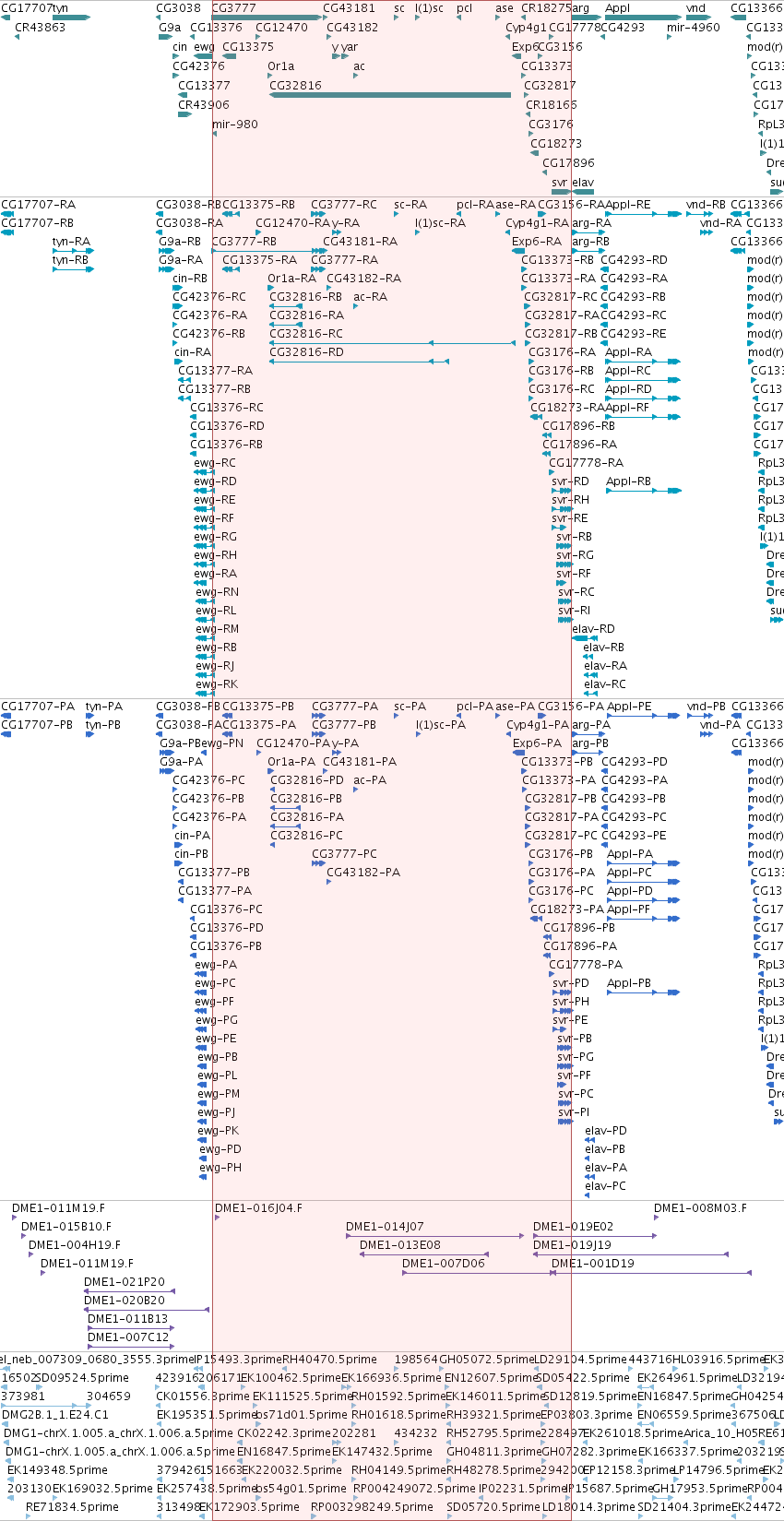Select the RE71834.5prime EST label
784x1521 pixels.
(72, 1507)
